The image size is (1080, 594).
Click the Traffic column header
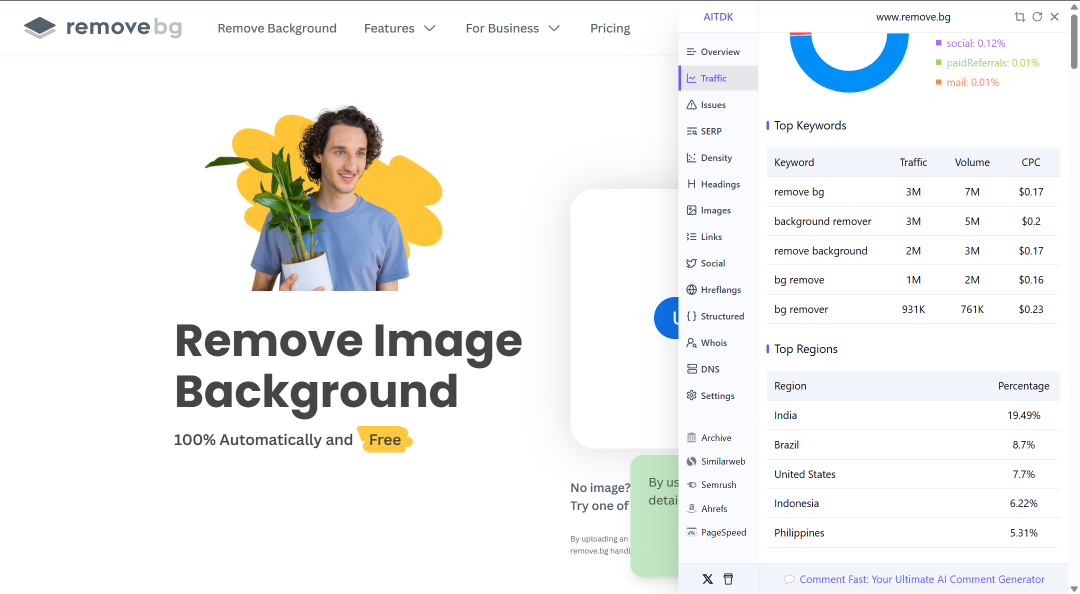tap(913, 162)
